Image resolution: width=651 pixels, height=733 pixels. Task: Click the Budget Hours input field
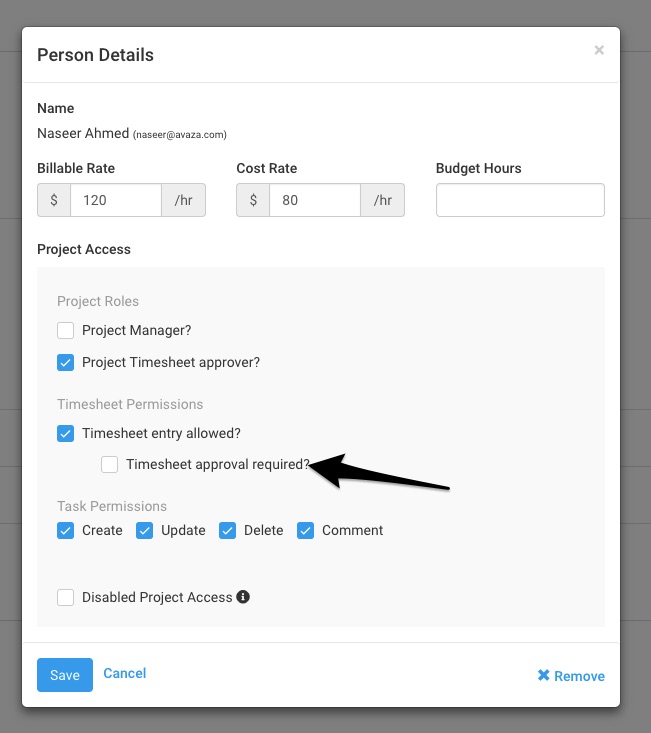(x=520, y=200)
